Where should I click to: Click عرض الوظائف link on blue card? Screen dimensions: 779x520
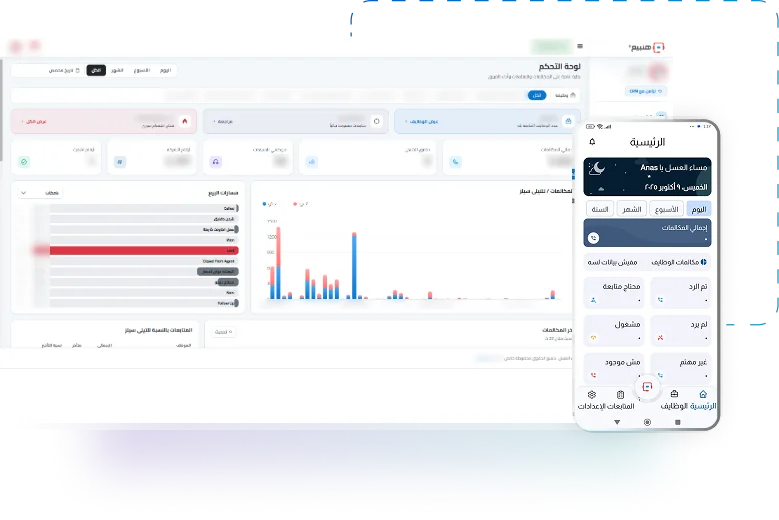421,122
